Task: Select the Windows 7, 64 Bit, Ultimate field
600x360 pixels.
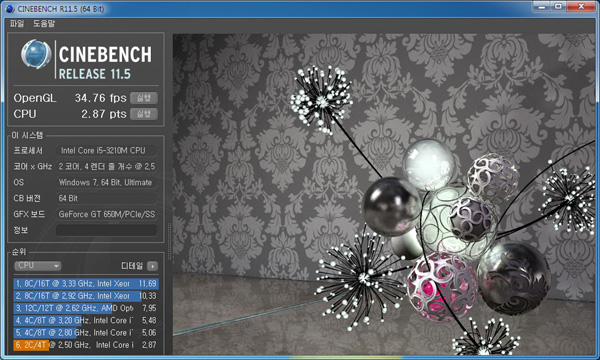Action: click(106, 182)
